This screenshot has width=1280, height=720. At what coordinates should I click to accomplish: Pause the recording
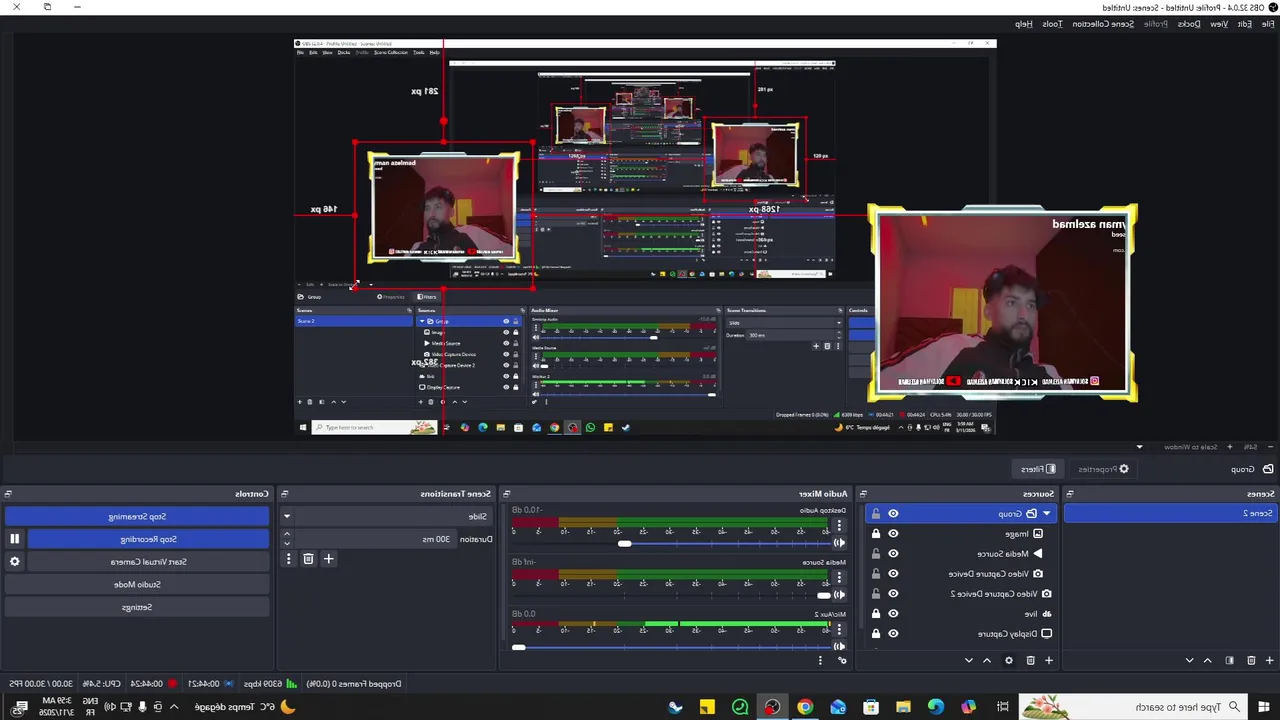14,539
